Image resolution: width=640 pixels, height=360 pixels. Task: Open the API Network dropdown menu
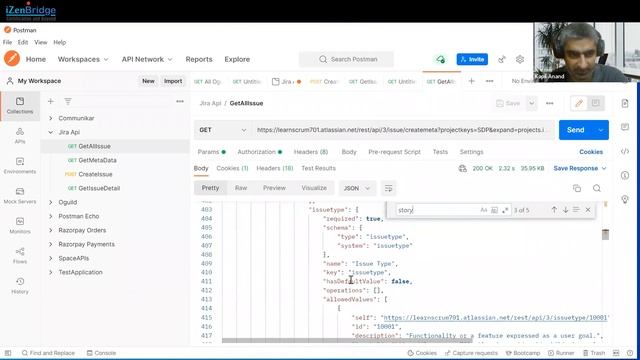(x=147, y=59)
